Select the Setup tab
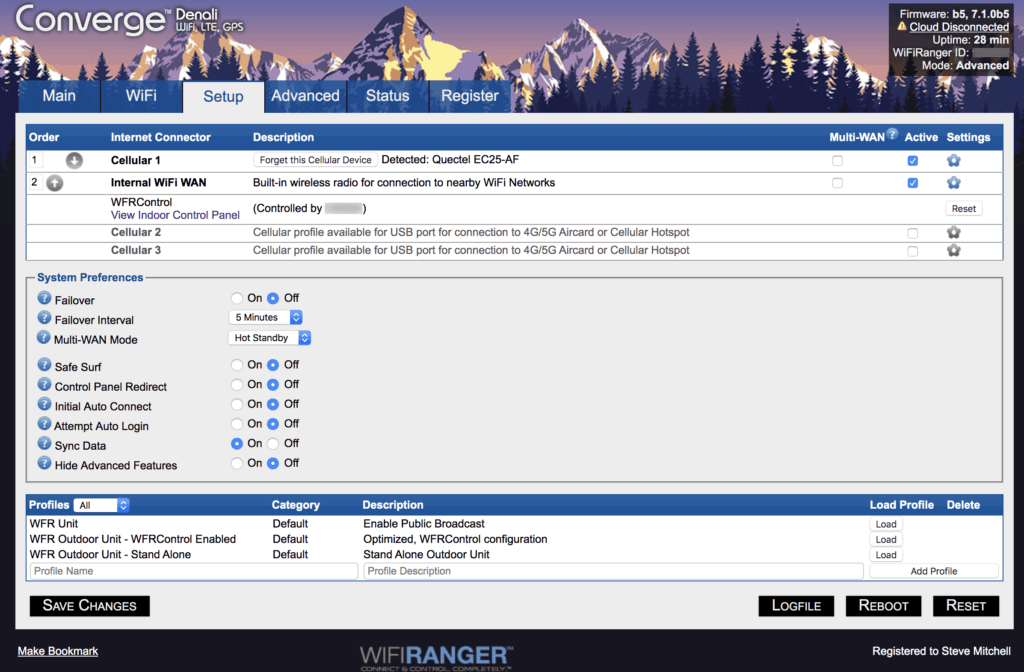 pos(223,97)
